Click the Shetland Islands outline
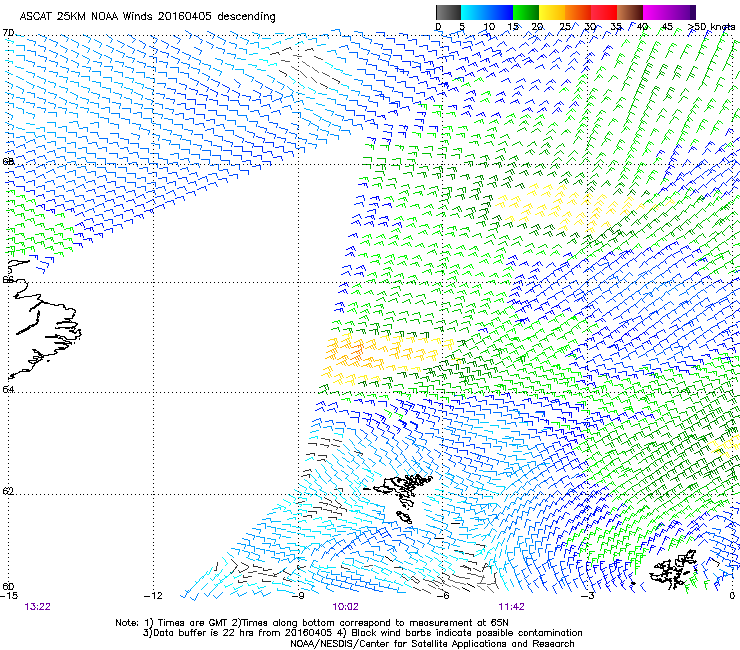740x650 pixels. (x=674, y=569)
